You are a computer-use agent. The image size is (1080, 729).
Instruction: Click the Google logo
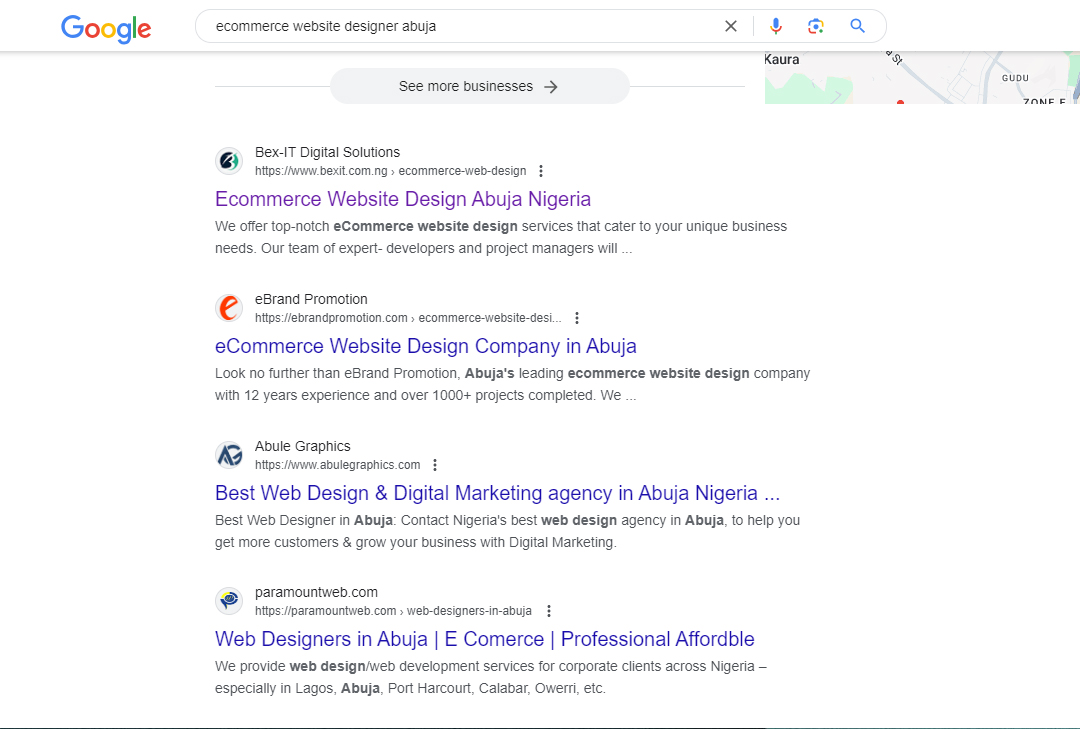[x=106, y=28]
